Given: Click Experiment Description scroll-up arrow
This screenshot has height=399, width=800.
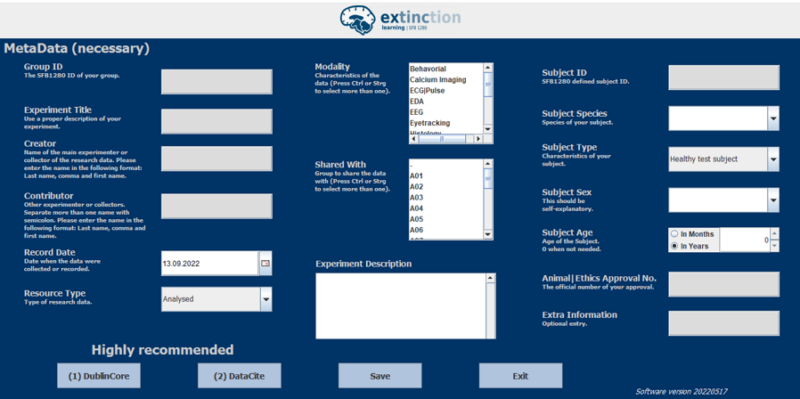Looking at the screenshot, I should coord(490,278).
